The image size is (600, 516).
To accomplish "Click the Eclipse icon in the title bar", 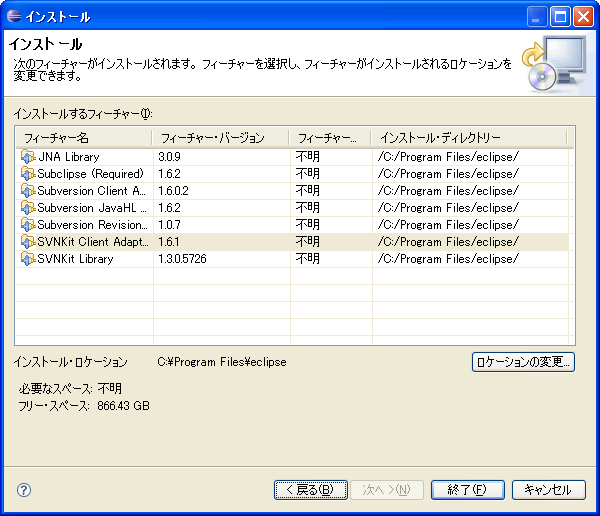I will (14, 16).
